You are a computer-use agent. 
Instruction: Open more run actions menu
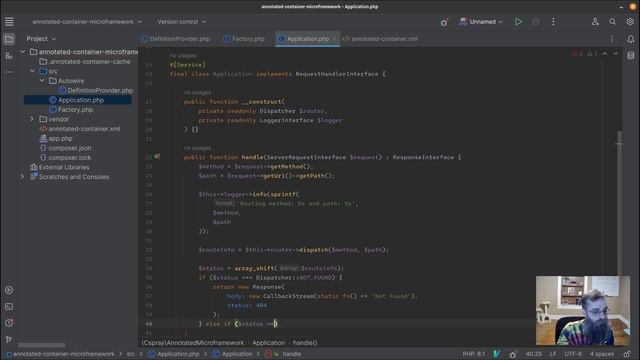[553, 22]
